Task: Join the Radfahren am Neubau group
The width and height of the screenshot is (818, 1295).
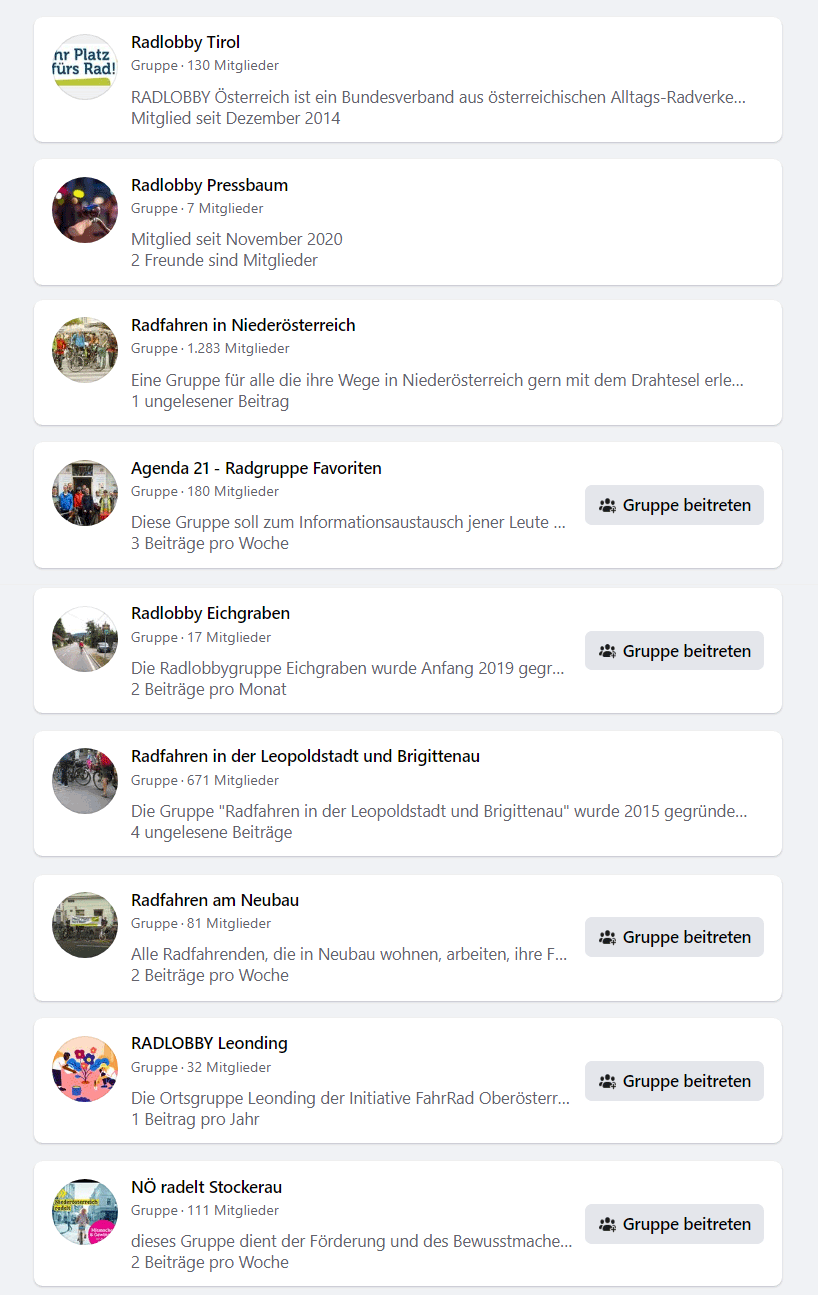Action: click(x=674, y=937)
